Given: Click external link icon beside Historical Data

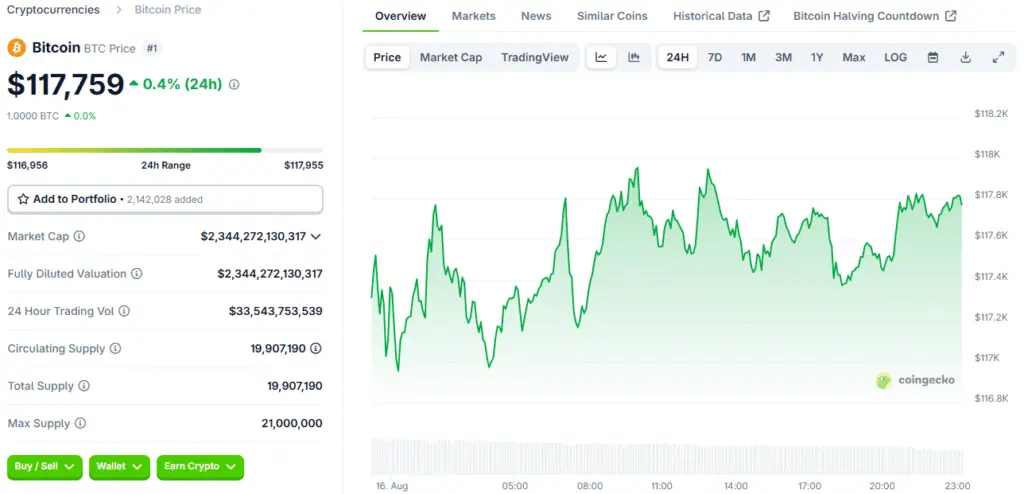Looking at the screenshot, I should coord(764,16).
